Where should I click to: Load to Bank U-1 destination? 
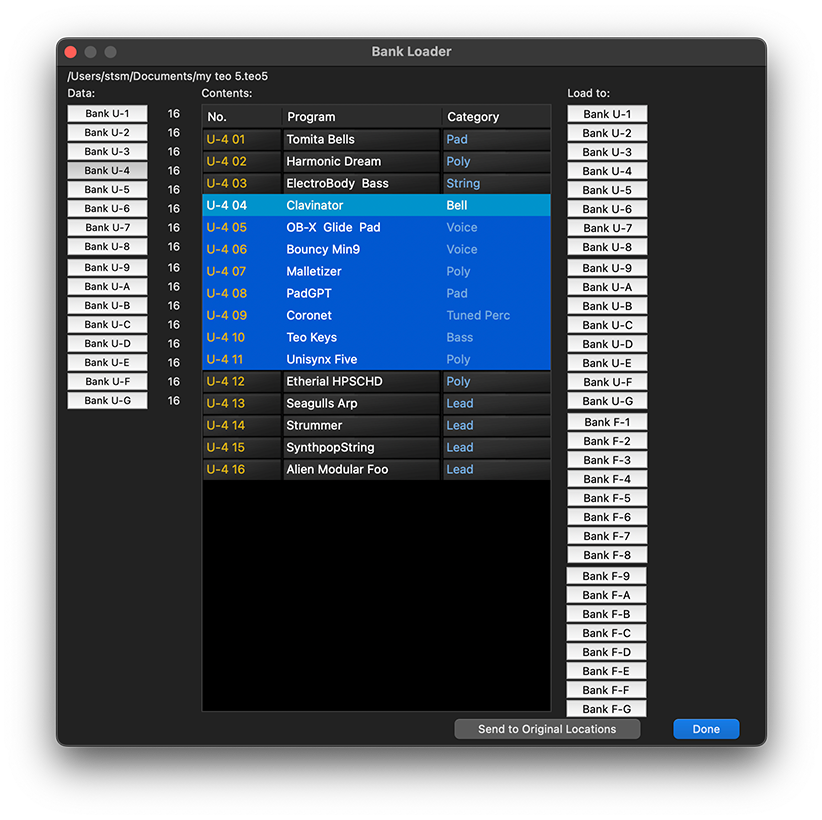[607, 114]
